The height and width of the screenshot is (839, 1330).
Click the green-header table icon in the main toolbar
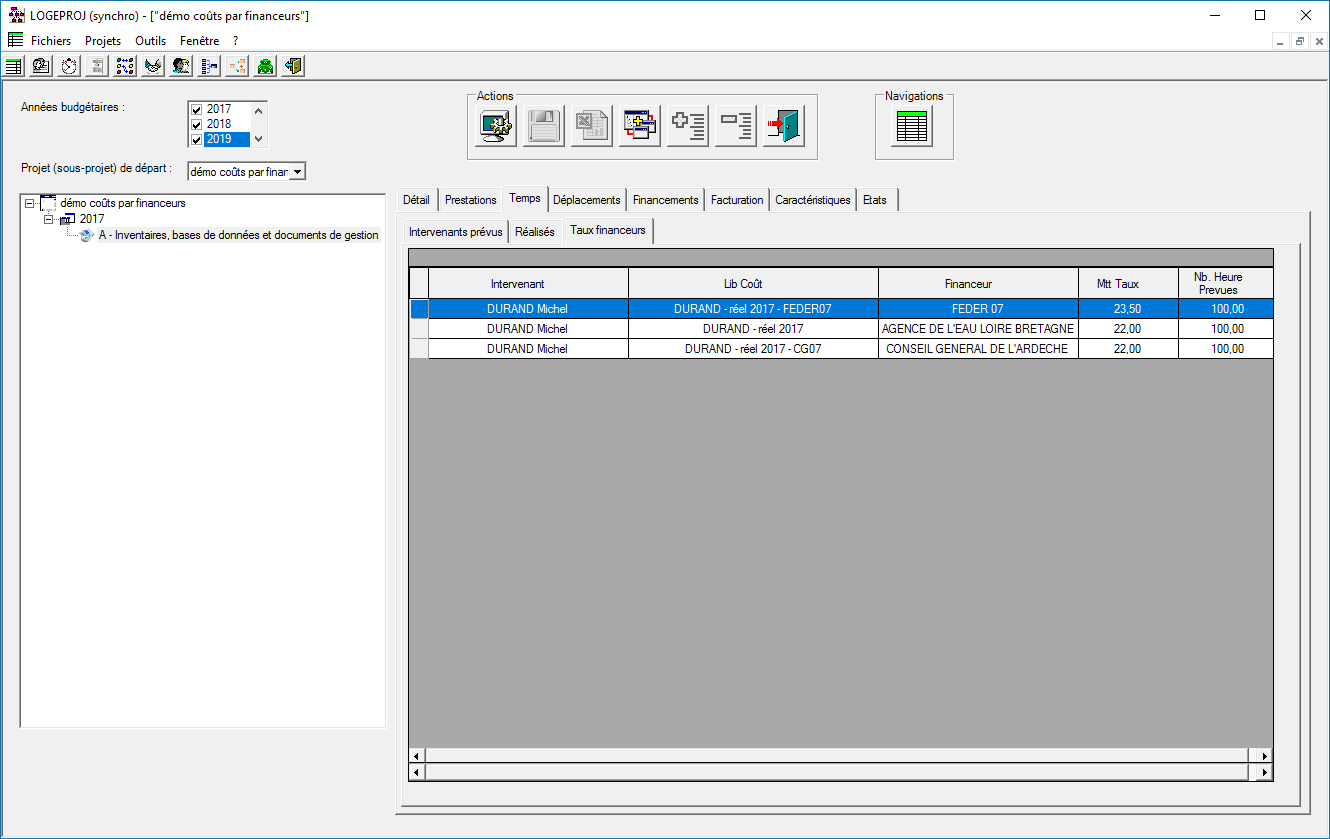(13, 67)
